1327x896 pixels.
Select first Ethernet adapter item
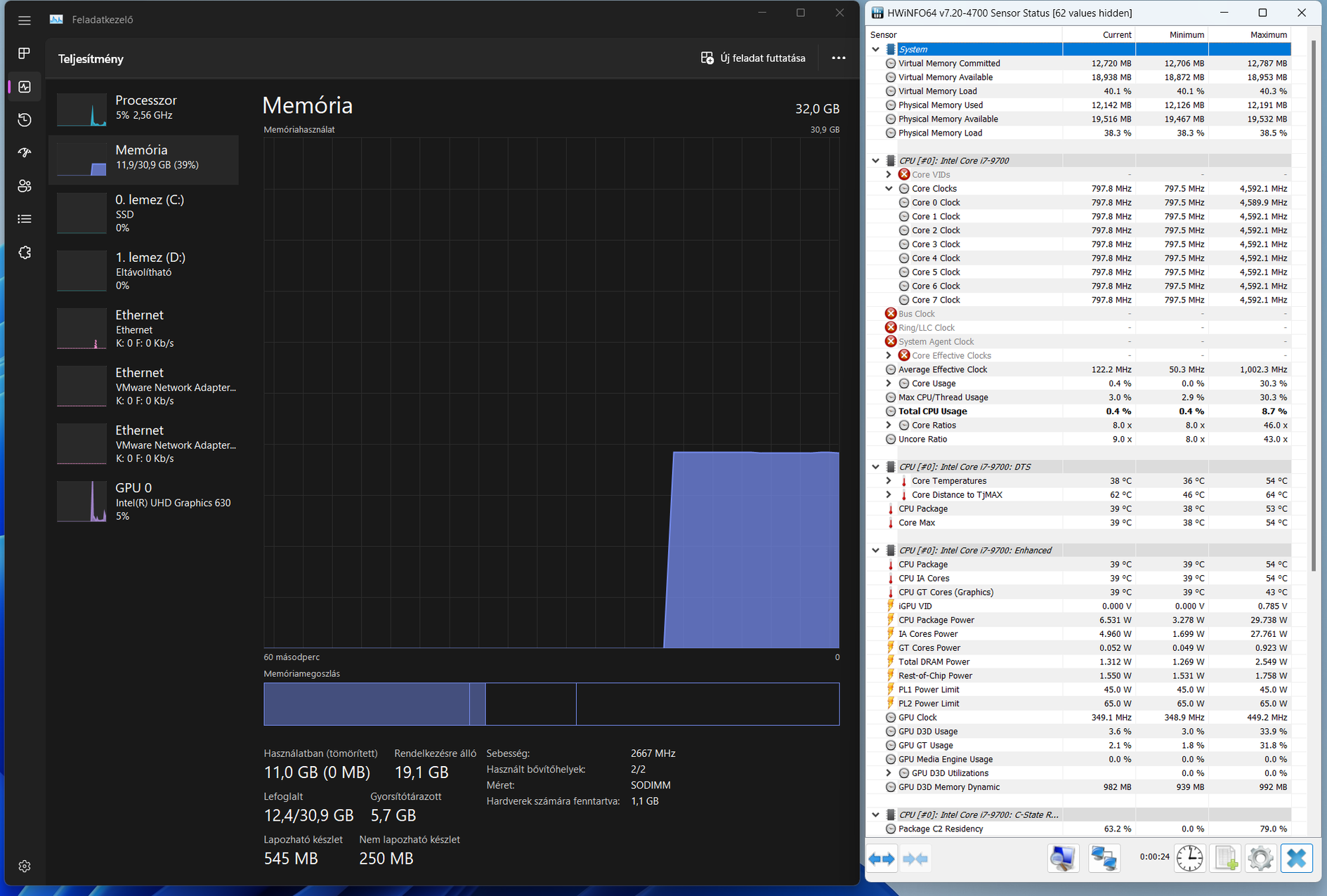[144, 329]
